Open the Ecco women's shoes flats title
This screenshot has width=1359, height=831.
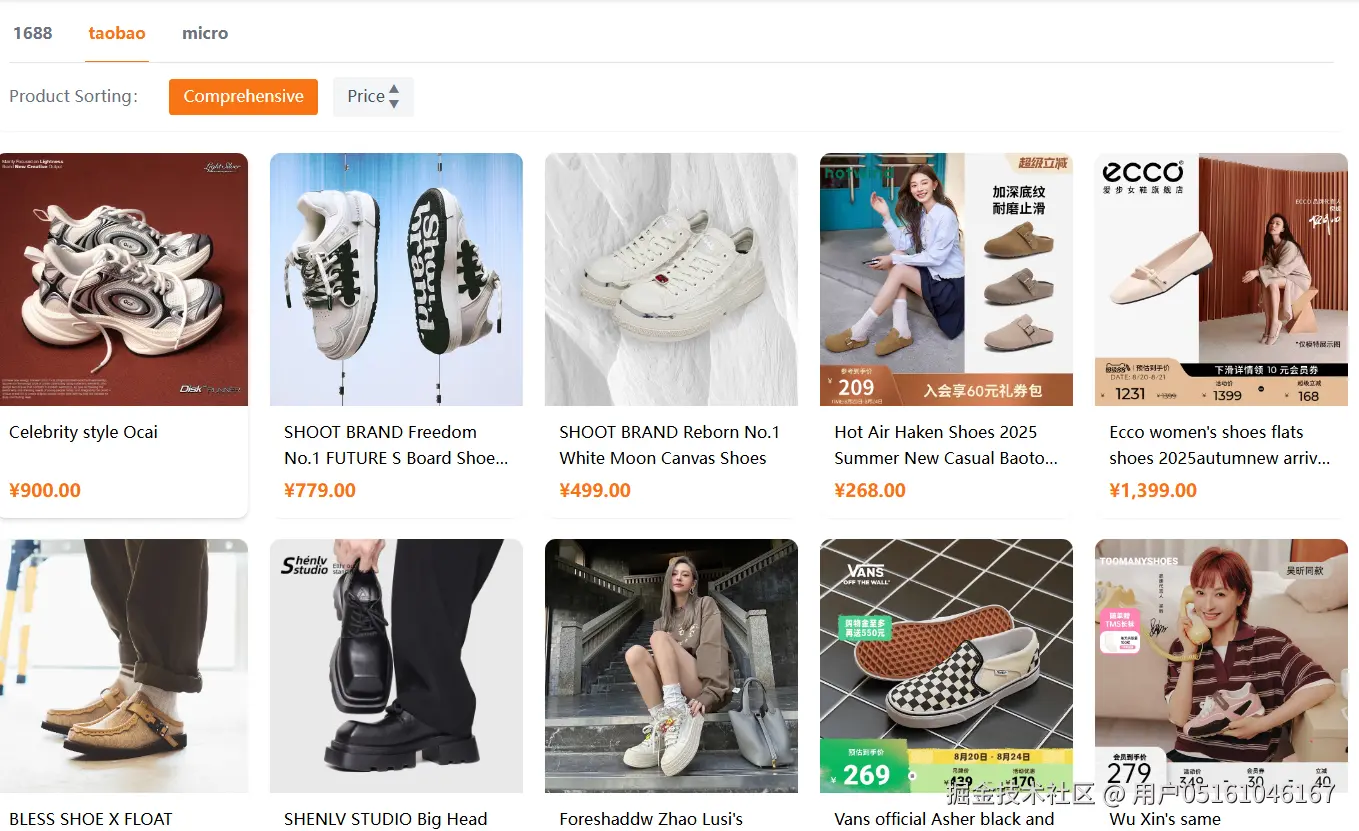coord(1220,445)
